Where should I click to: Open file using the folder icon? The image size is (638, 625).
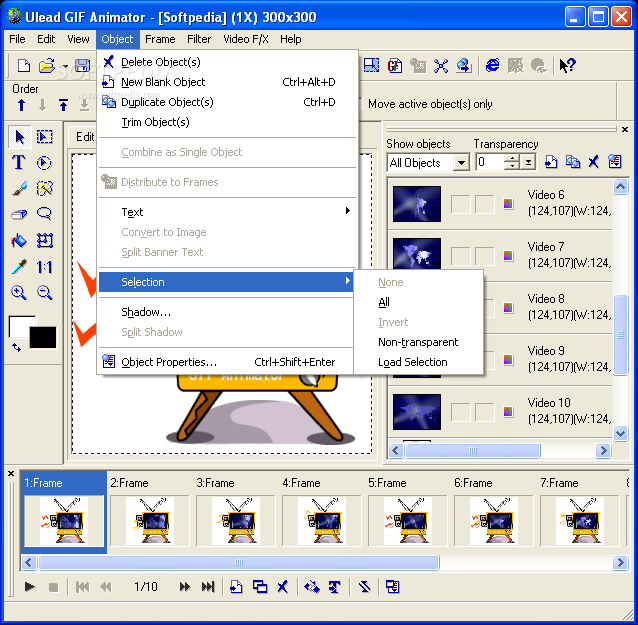coord(47,66)
